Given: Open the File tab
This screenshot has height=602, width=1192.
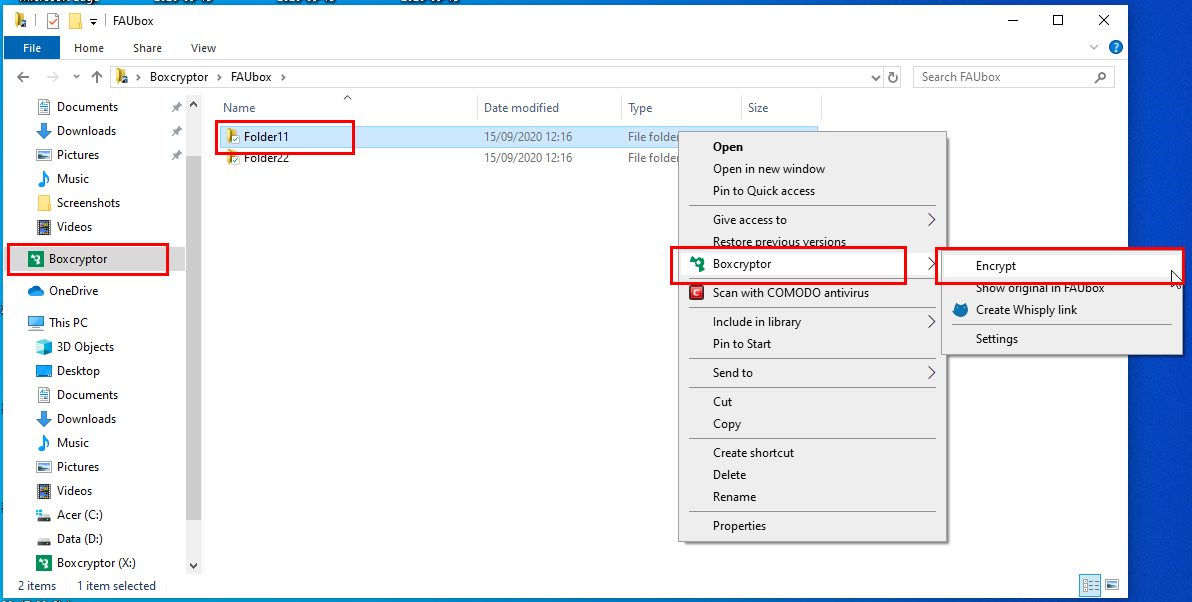Looking at the screenshot, I should click(x=32, y=48).
